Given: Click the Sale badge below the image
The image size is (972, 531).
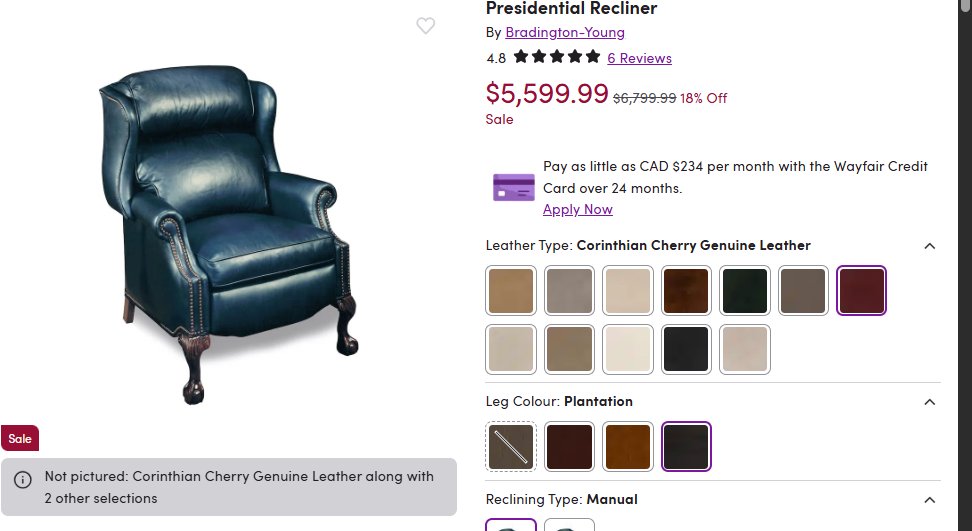Looking at the screenshot, I should [x=20, y=438].
